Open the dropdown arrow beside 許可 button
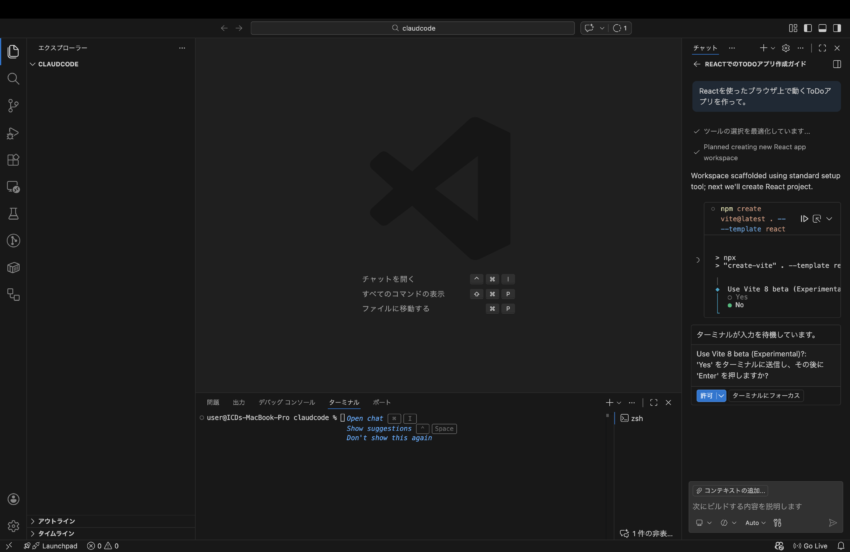Viewport: 850px width, 552px height. 721,396
